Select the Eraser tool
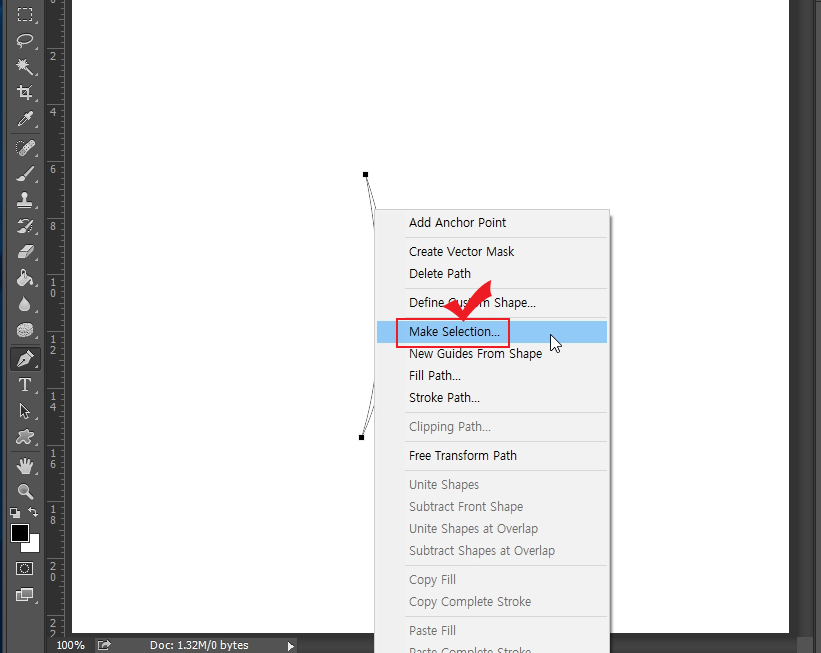Viewport: 821px width, 653px height. point(25,252)
